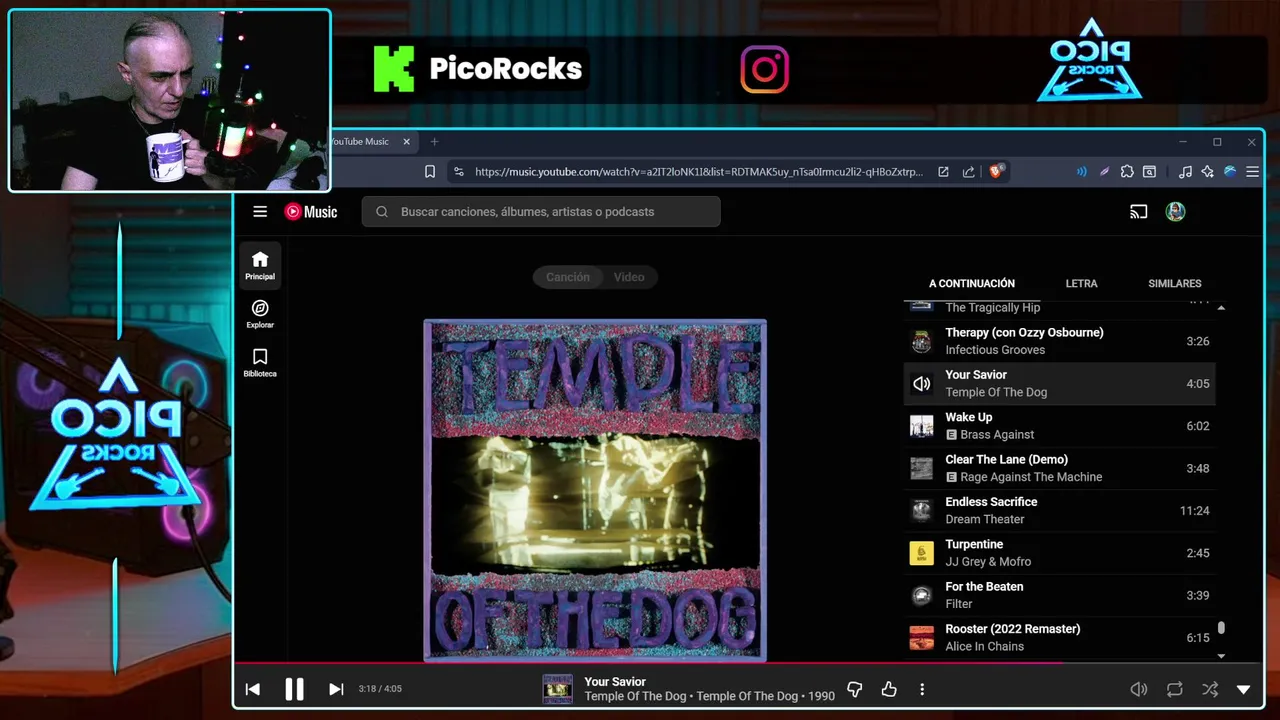Open the Explorar section
This screenshot has height=720, width=1280.
click(260, 314)
